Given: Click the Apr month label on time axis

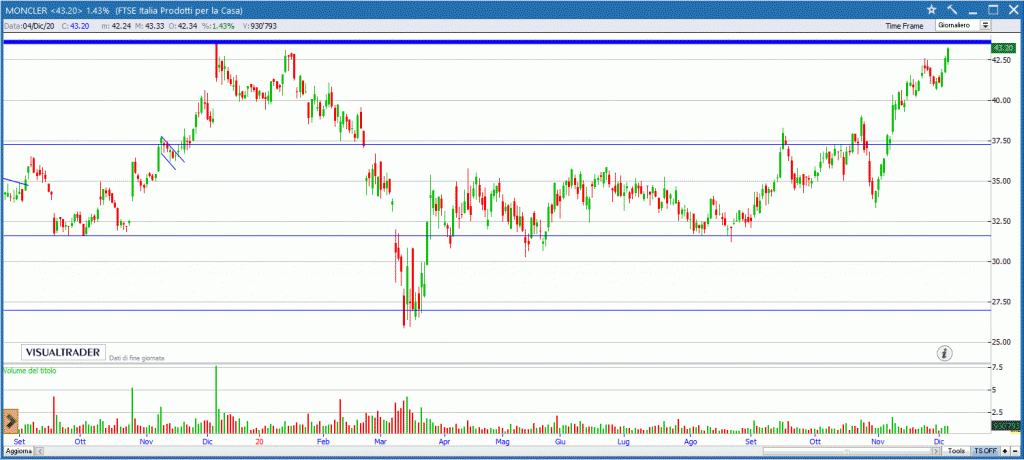Looking at the screenshot, I should tap(445, 441).
